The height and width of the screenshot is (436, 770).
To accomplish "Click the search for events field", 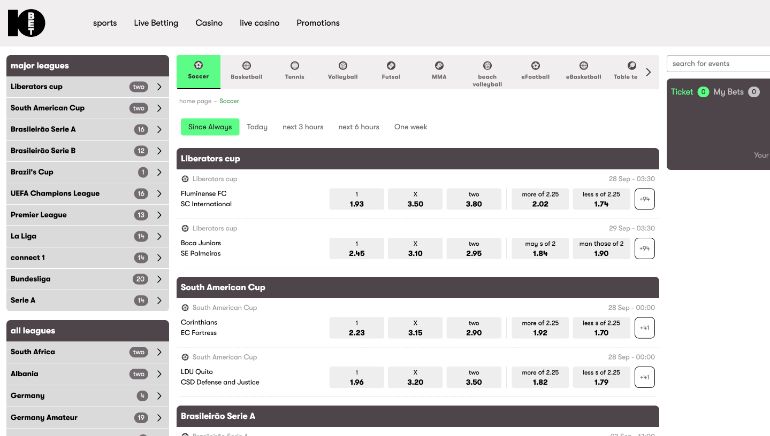I will [718, 63].
